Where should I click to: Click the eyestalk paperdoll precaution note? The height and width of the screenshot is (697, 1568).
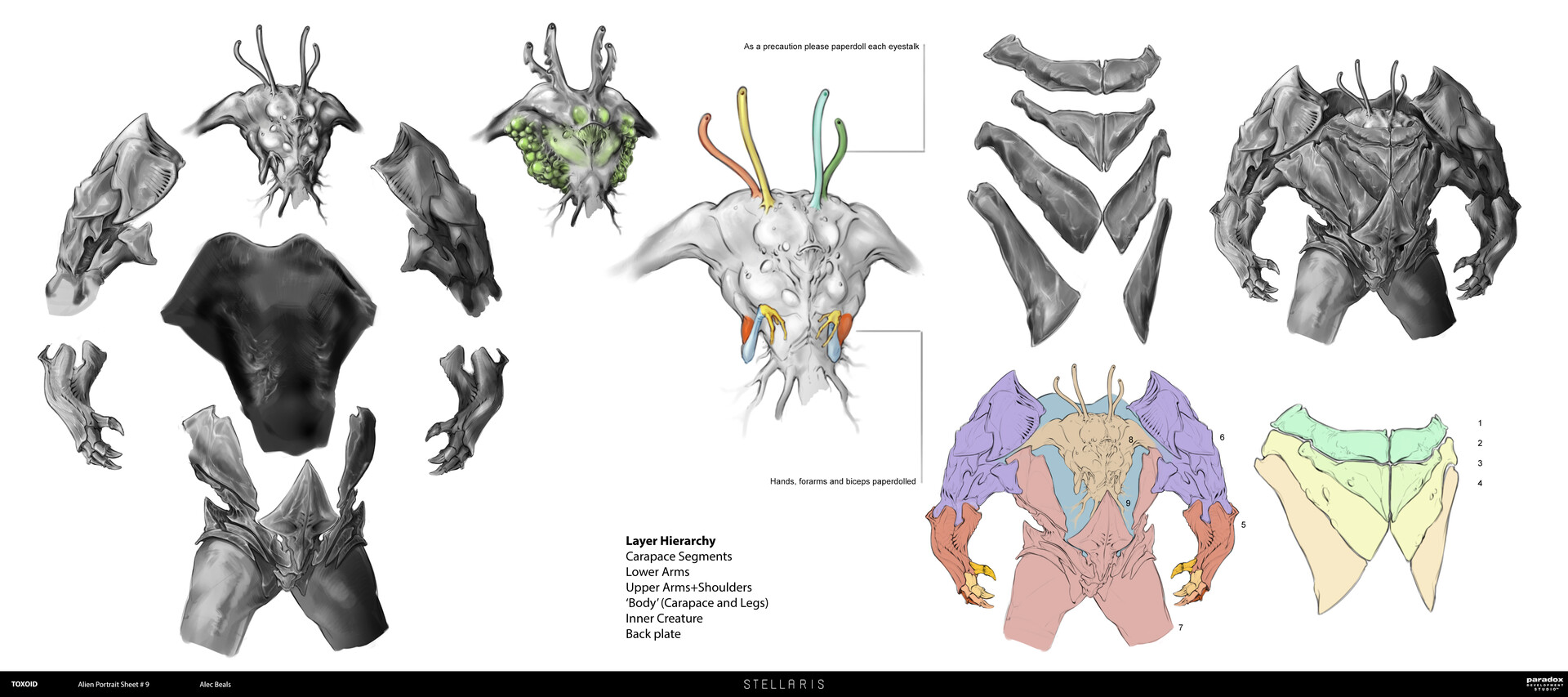[831, 47]
